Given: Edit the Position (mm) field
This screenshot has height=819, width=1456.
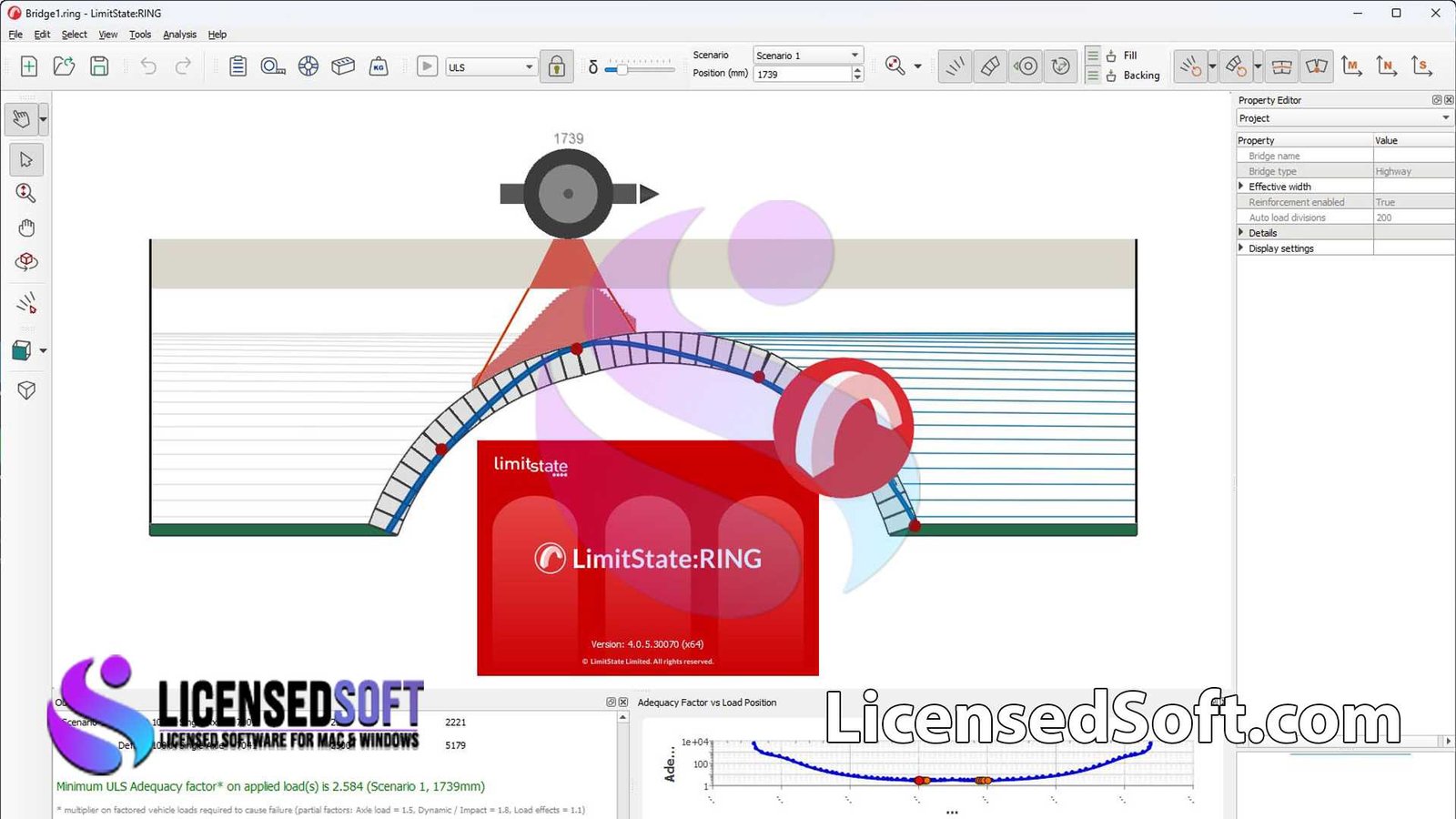Looking at the screenshot, I should (803, 75).
